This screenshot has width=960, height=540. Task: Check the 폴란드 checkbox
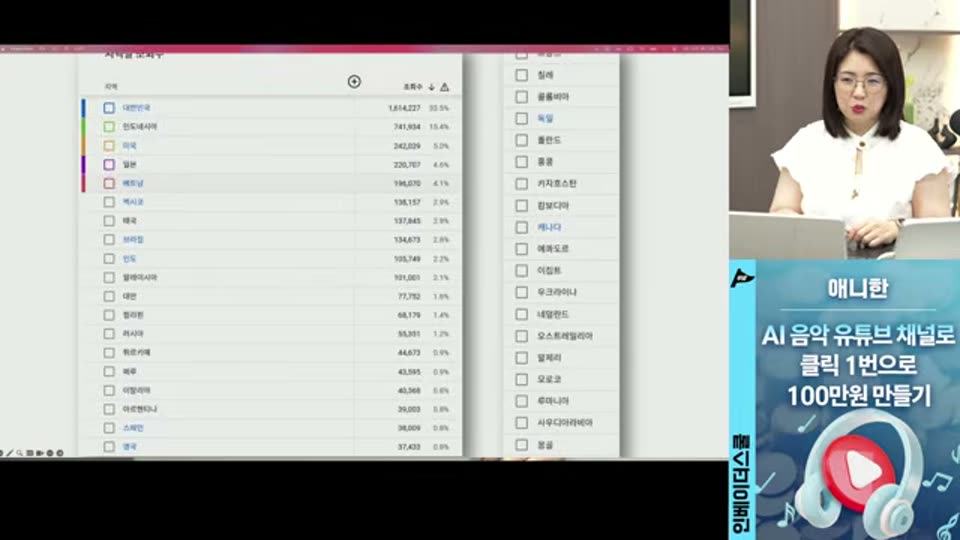pos(522,140)
